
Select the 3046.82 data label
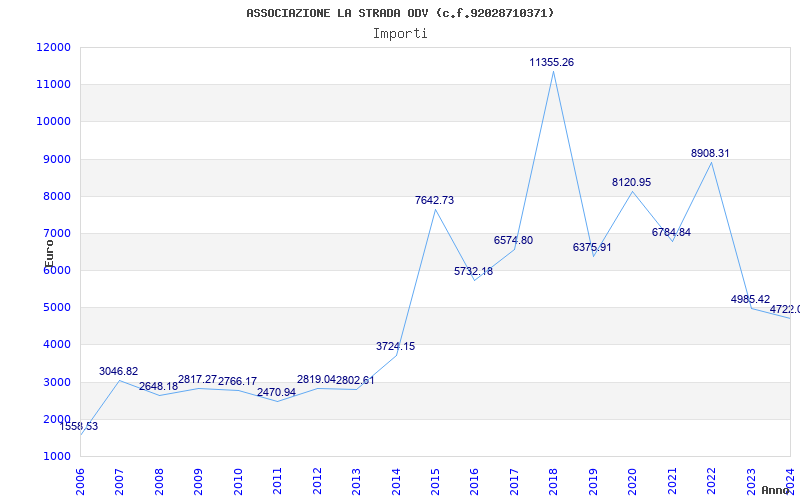(x=118, y=371)
